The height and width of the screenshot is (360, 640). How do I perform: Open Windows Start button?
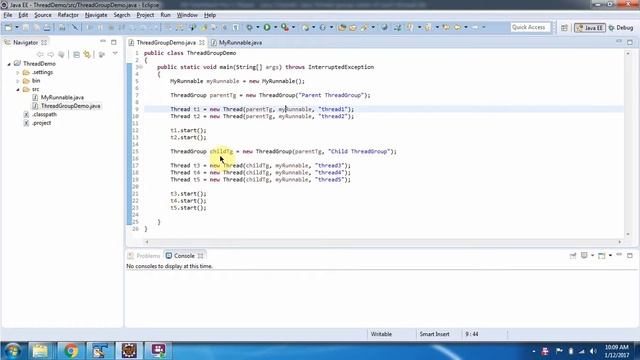coord(13,351)
